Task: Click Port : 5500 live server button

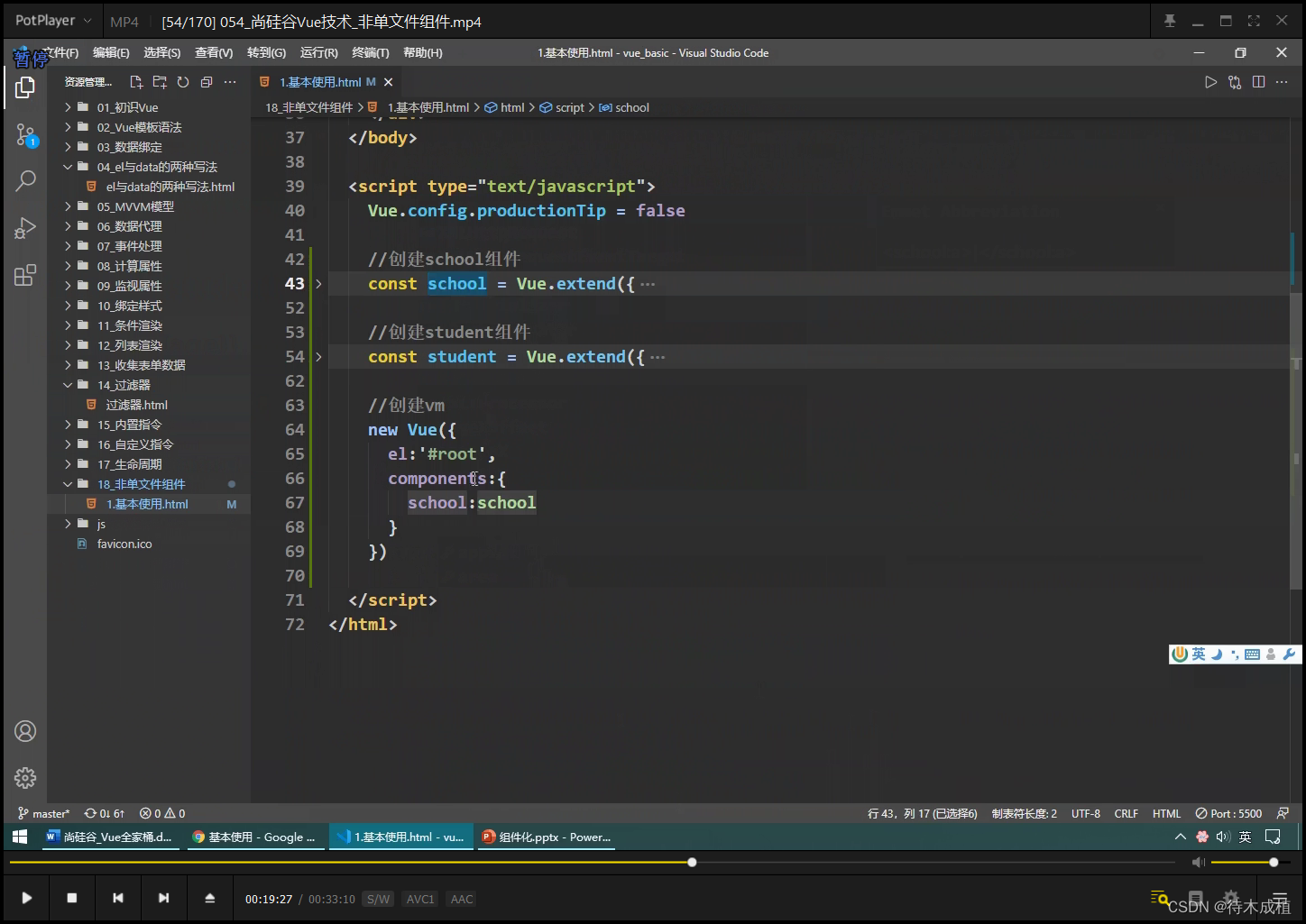Action: click(x=1228, y=813)
